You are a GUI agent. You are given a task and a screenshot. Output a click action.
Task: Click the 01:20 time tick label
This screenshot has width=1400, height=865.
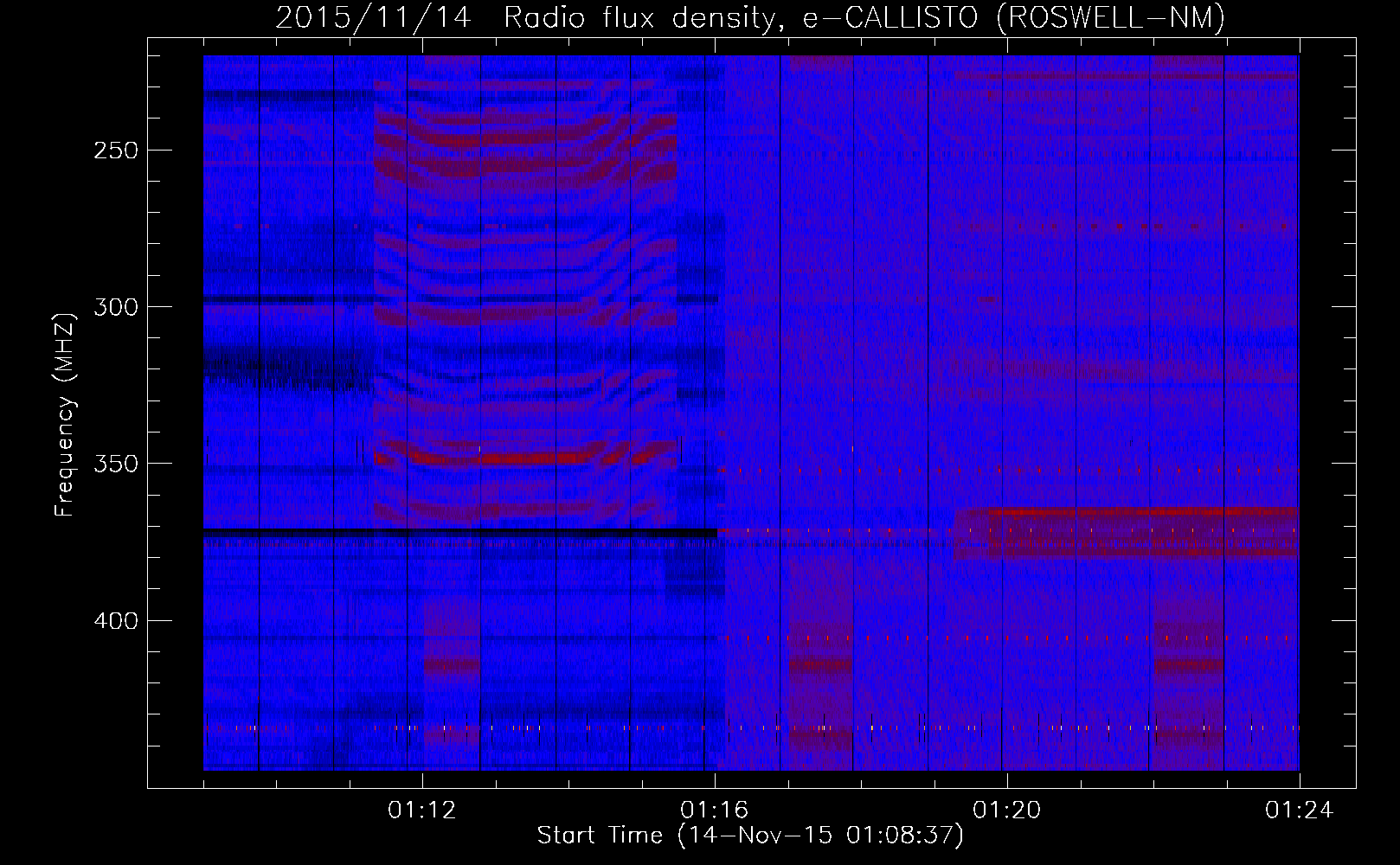click(x=1006, y=811)
